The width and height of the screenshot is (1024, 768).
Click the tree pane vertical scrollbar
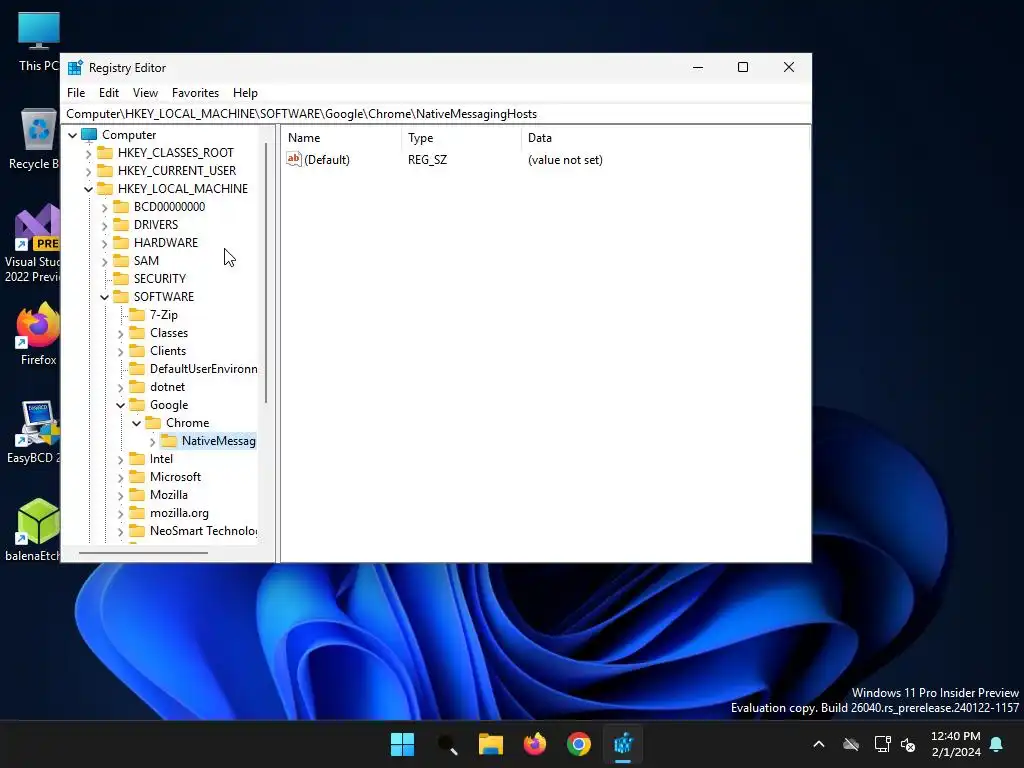[x=266, y=272]
